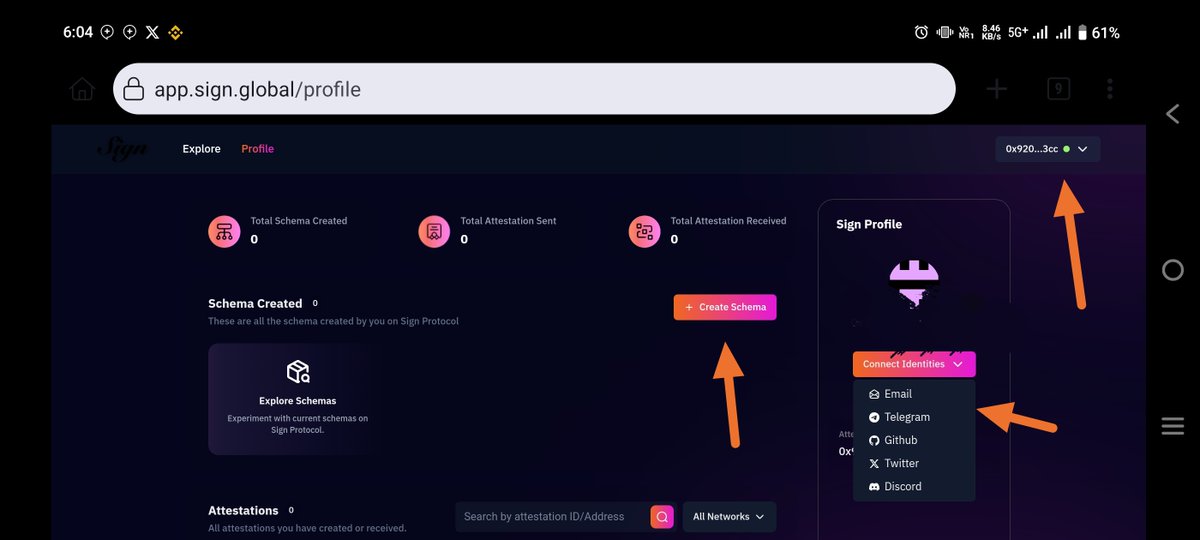Open the Explore Schemas card

297,399
